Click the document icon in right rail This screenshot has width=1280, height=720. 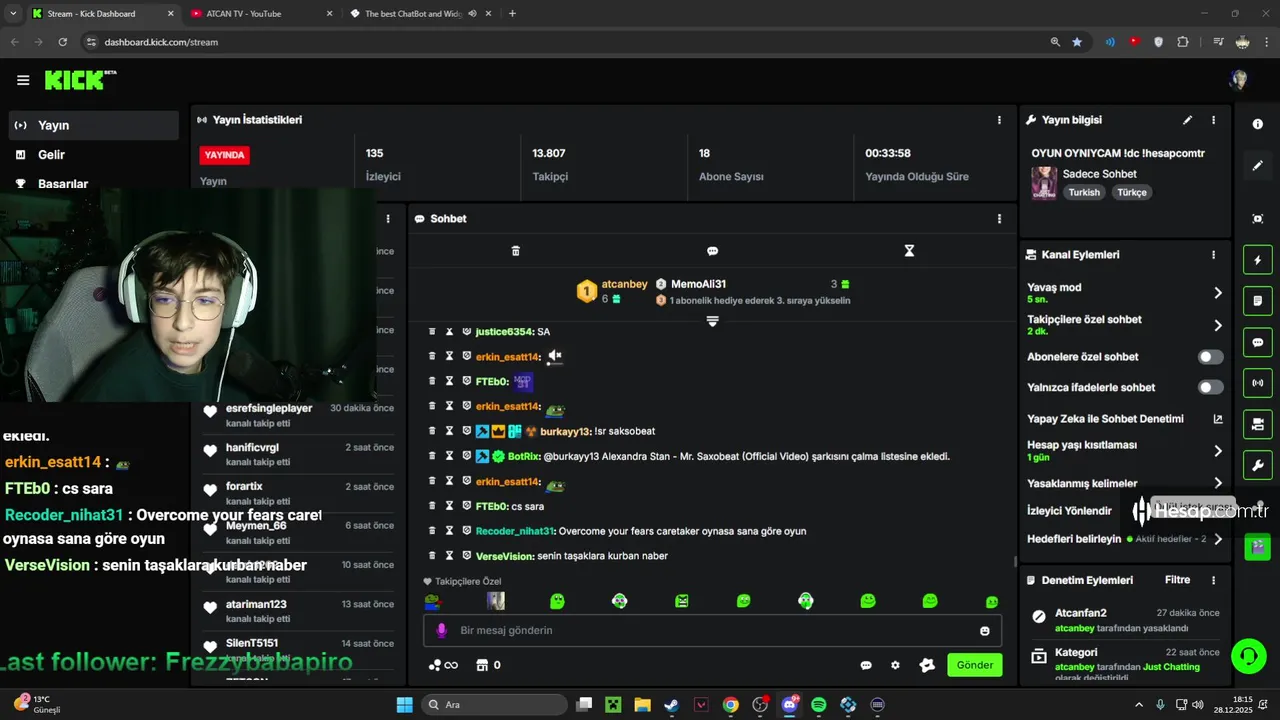tap(1258, 301)
